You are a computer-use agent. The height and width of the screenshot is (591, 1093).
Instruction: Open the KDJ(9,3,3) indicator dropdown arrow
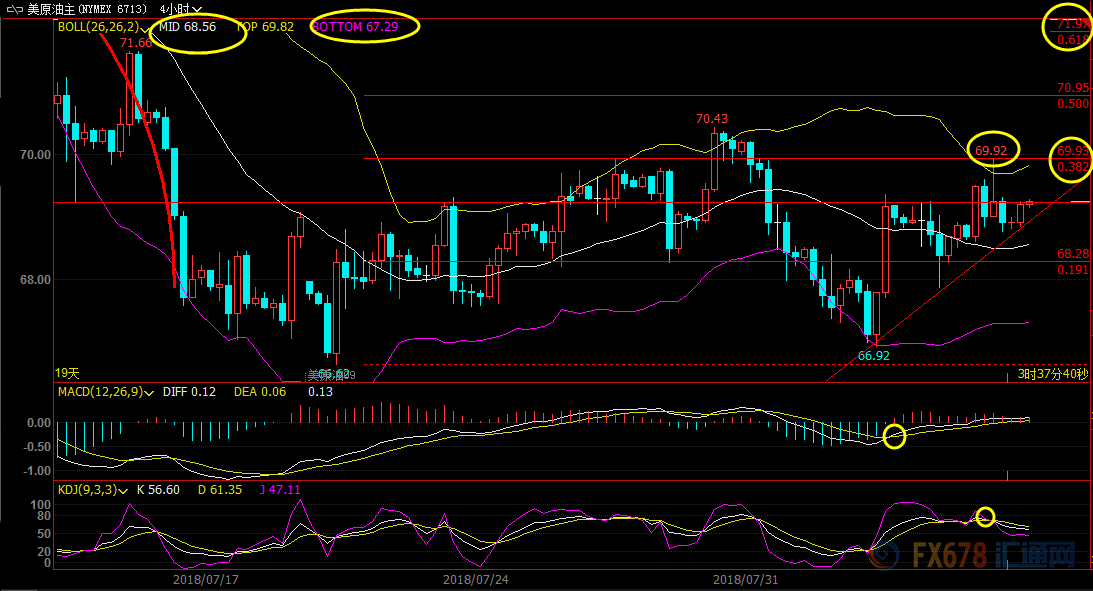point(123,491)
